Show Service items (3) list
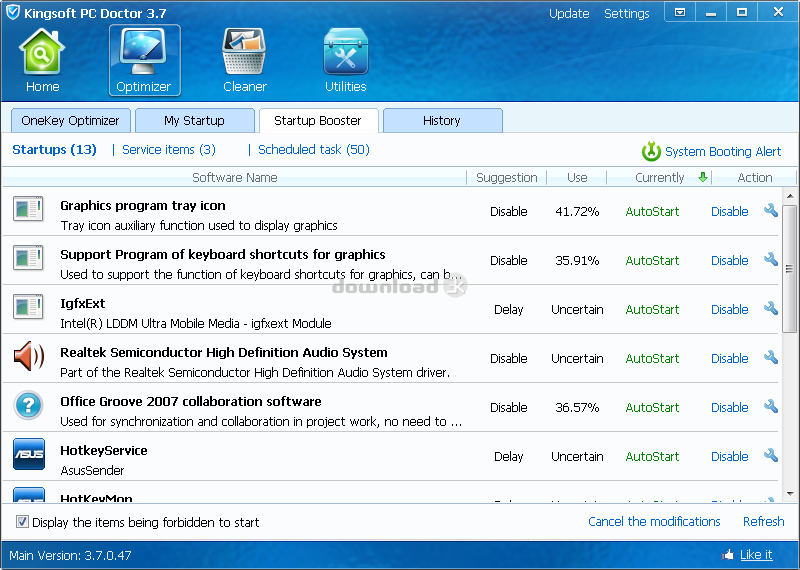 [169, 150]
